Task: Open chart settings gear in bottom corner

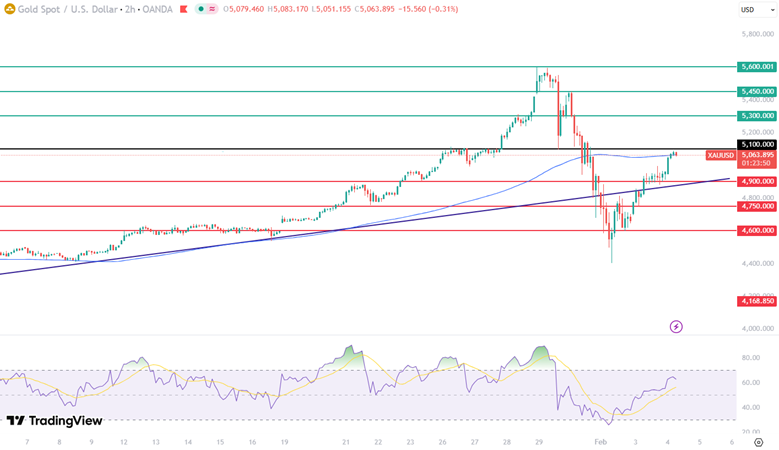Action: (759, 441)
